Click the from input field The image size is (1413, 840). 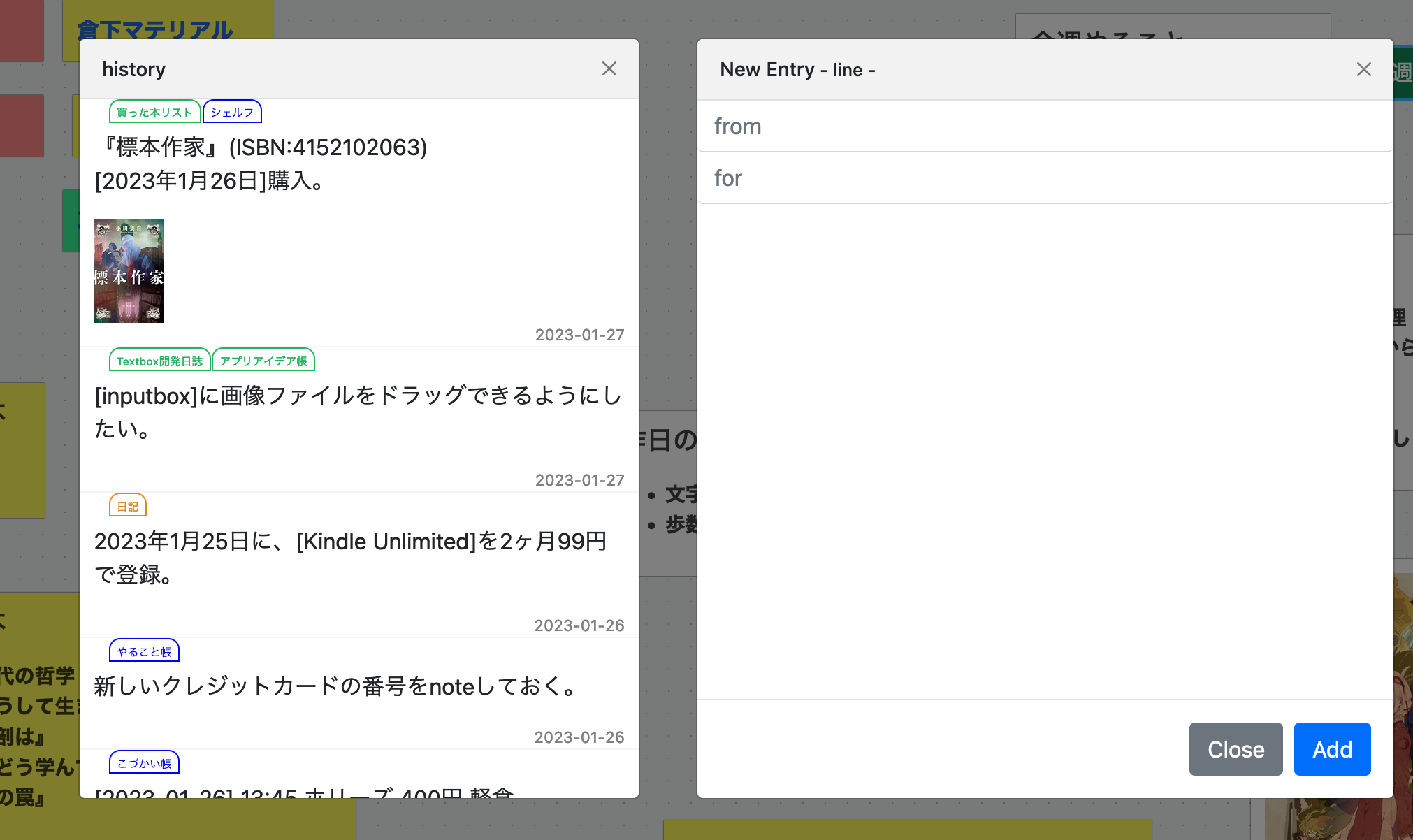tap(1045, 126)
